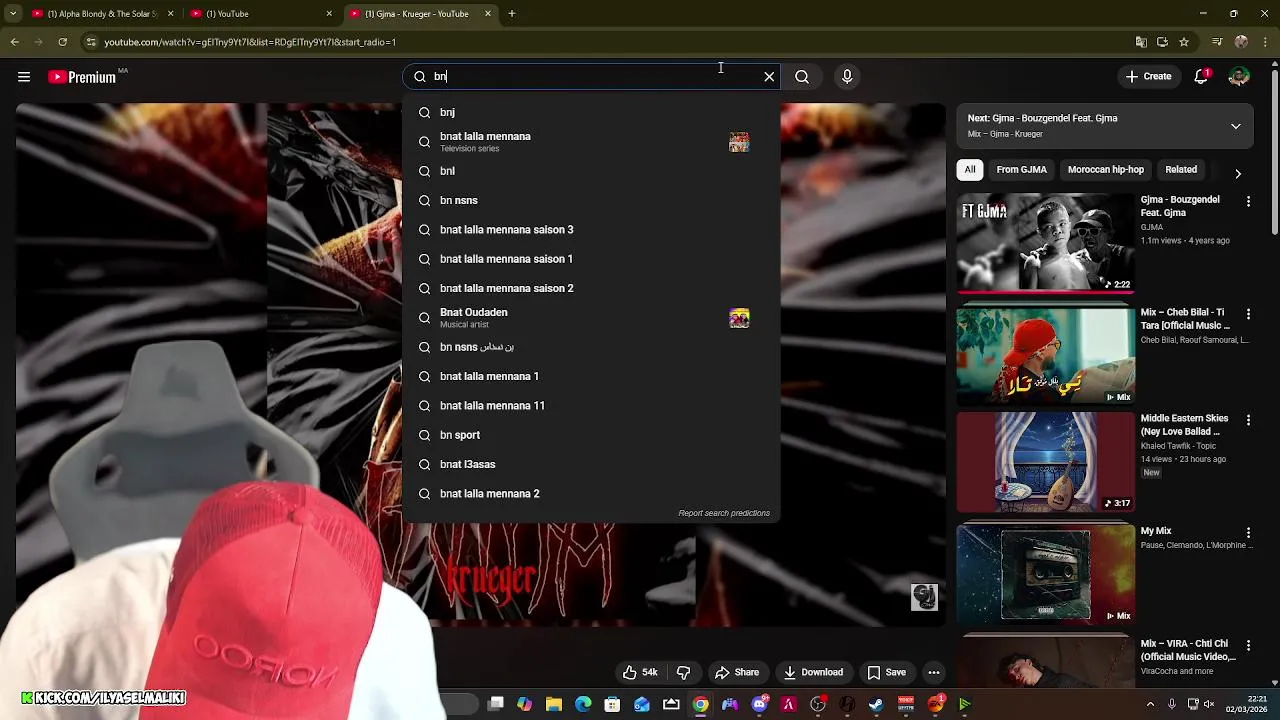Clear the search box with X
This screenshot has width=1280, height=720.
[x=769, y=77]
